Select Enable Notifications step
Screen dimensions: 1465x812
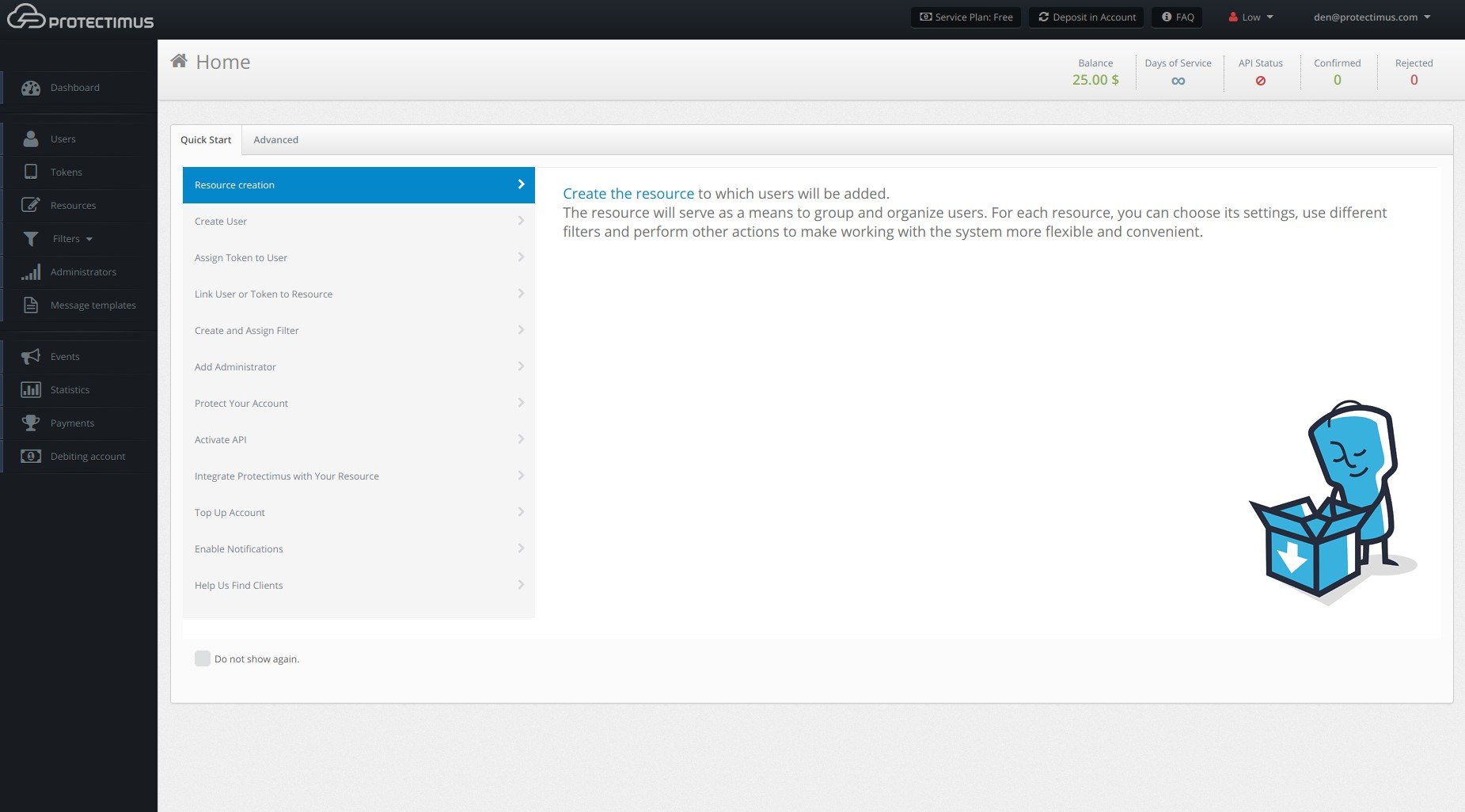359,548
